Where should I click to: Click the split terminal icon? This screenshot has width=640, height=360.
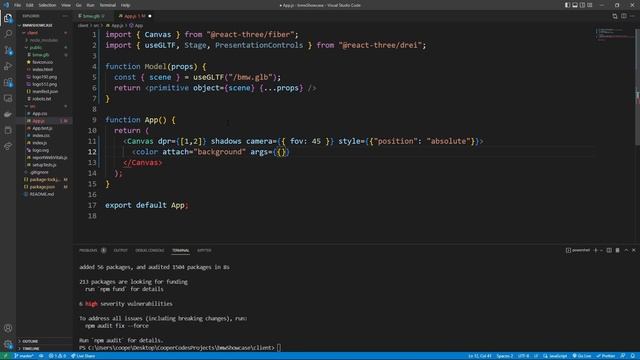[609, 250]
